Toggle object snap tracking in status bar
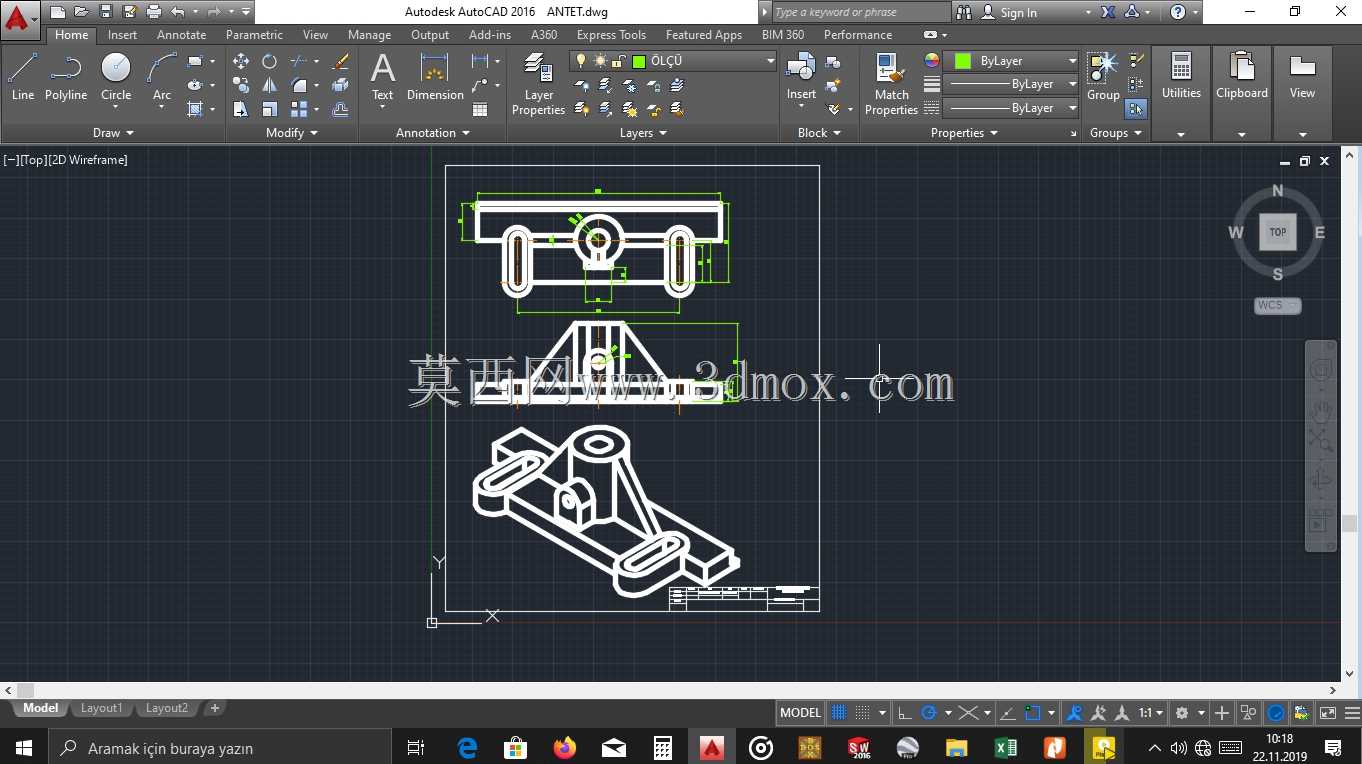Image resolution: width=1362 pixels, height=764 pixels. (1008, 713)
